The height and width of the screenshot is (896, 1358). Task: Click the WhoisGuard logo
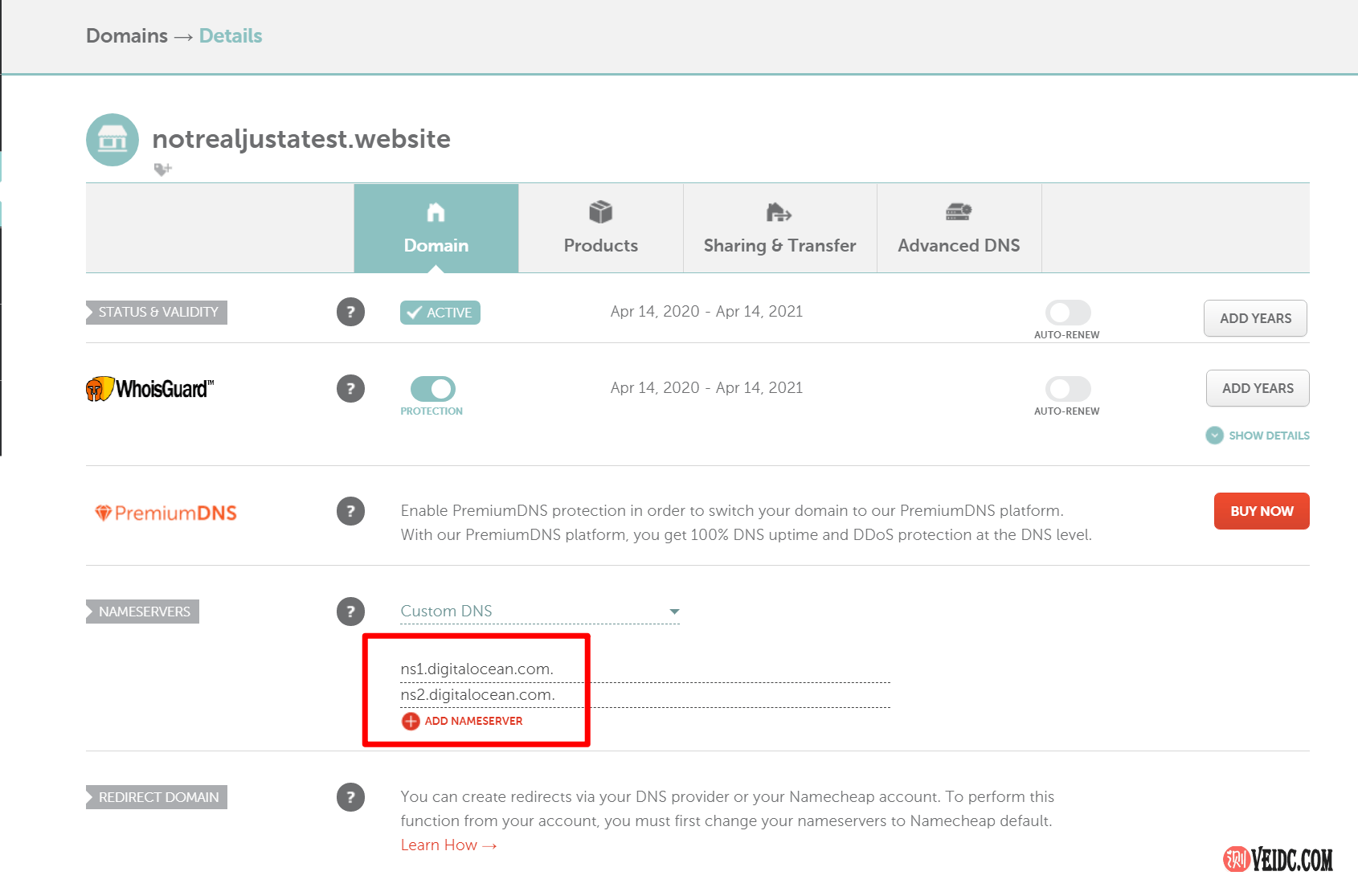150,389
